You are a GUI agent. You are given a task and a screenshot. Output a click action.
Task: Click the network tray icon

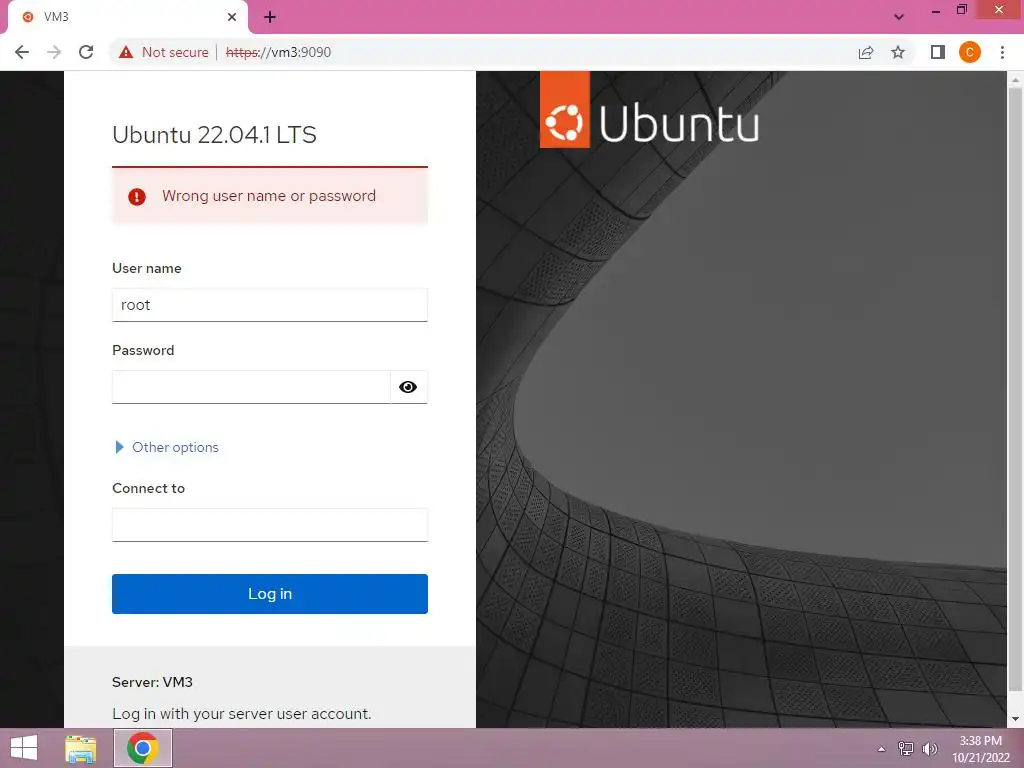coord(905,749)
